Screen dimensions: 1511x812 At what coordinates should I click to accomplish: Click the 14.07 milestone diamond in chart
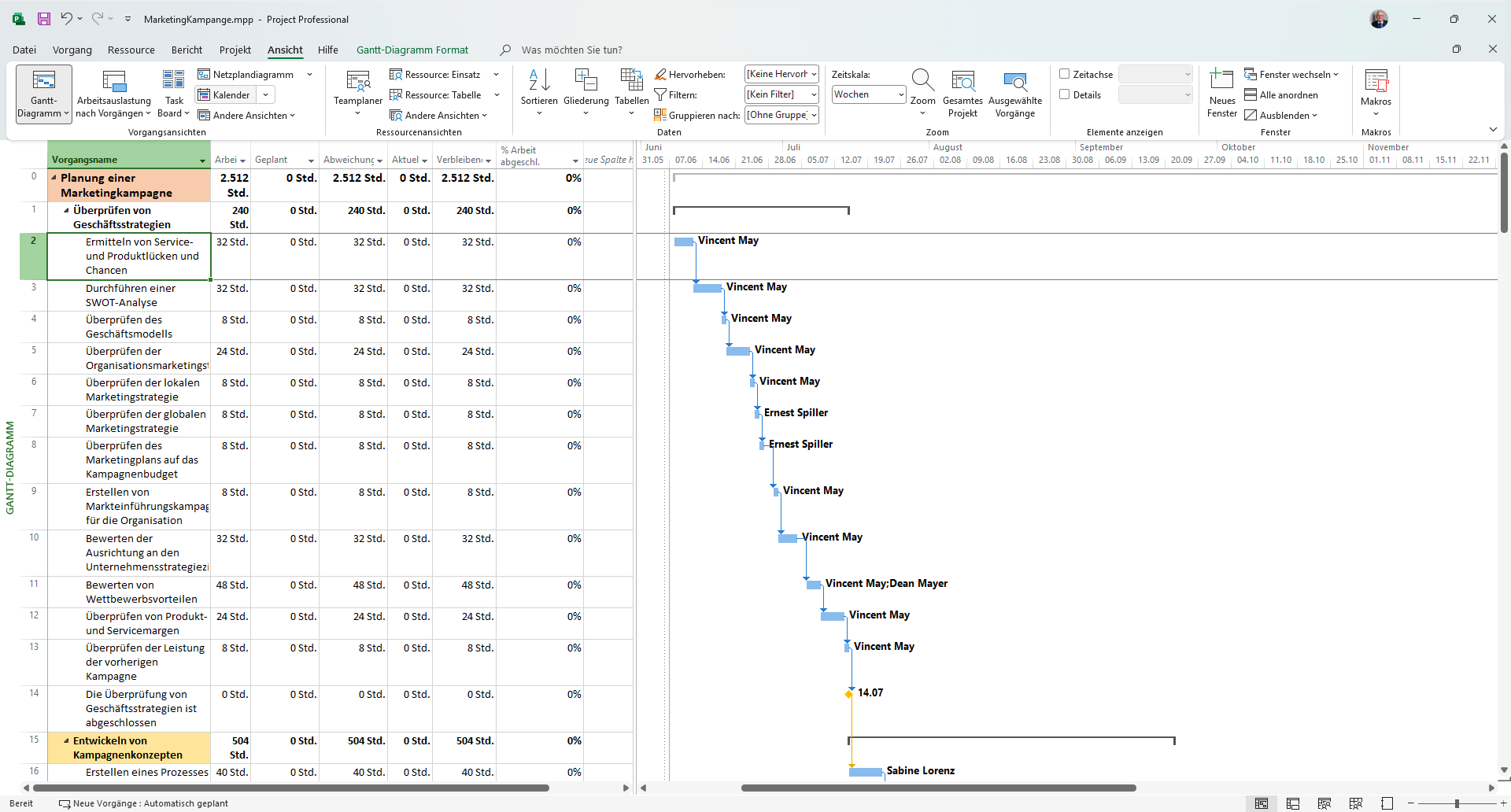pos(849,694)
